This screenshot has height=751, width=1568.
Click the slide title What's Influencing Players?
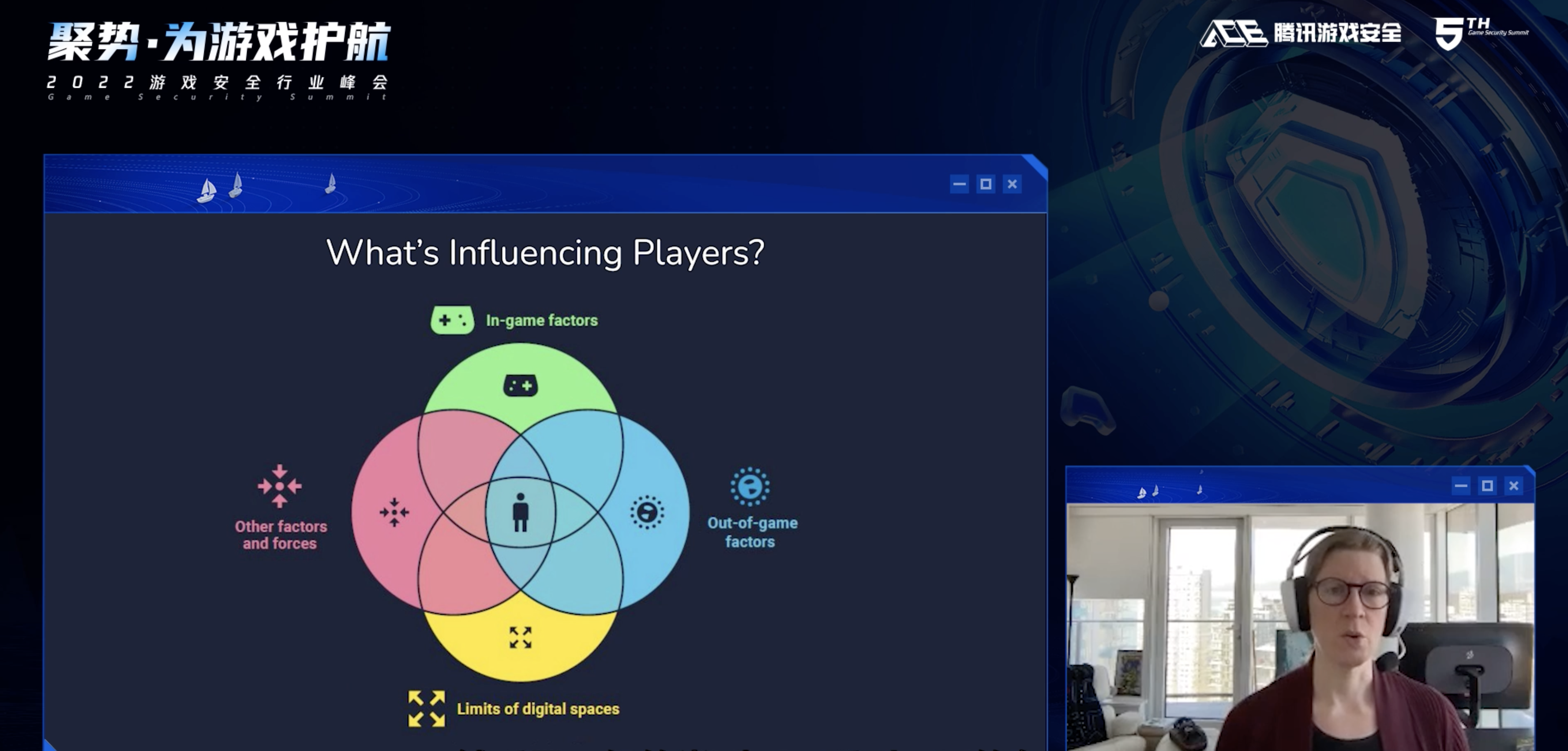coord(545,252)
